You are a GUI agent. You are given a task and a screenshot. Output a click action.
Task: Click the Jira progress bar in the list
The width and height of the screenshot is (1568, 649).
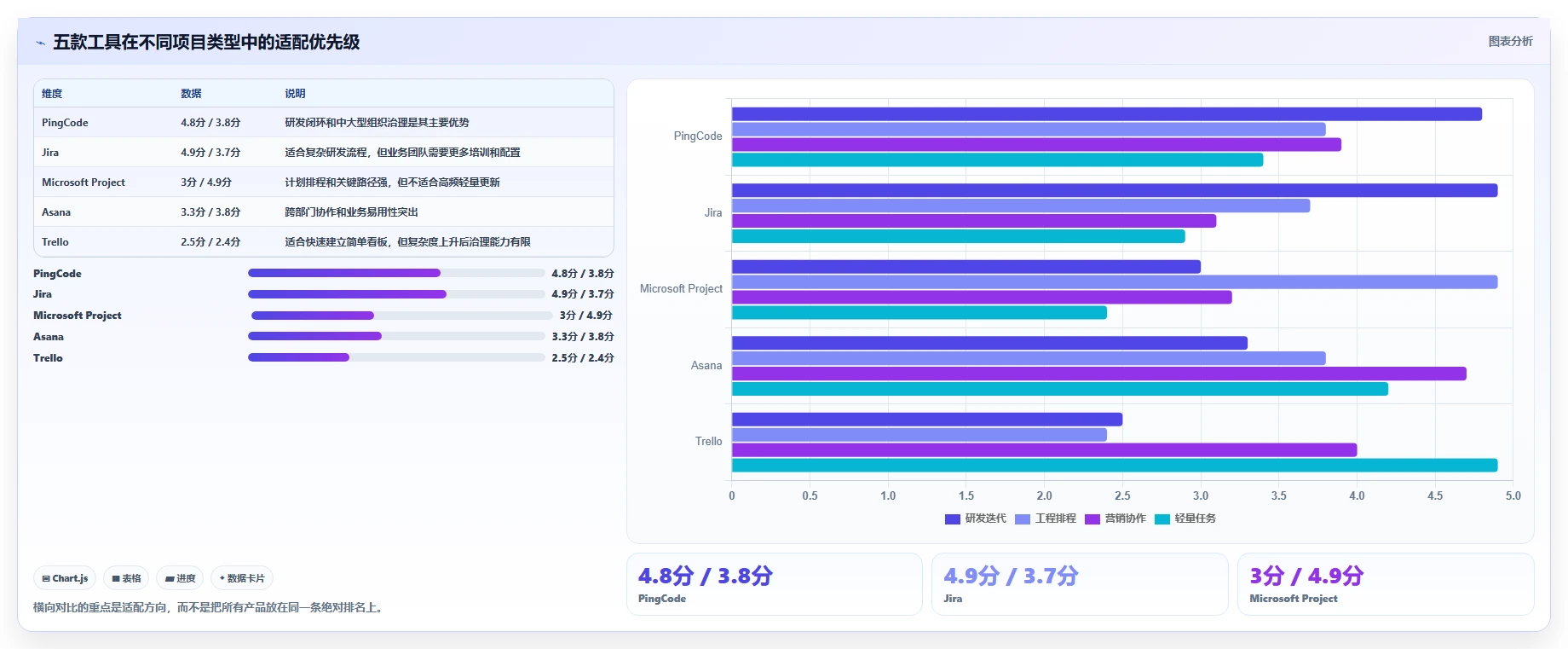point(396,294)
